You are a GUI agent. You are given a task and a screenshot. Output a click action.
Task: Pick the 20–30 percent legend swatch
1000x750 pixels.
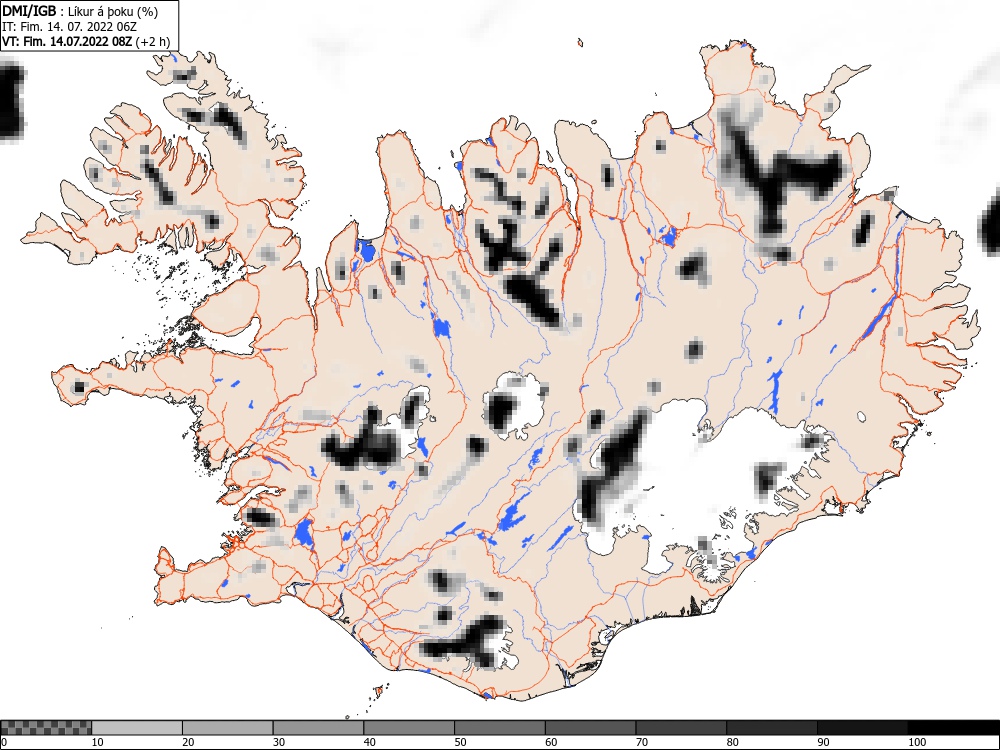pyautogui.click(x=228, y=728)
